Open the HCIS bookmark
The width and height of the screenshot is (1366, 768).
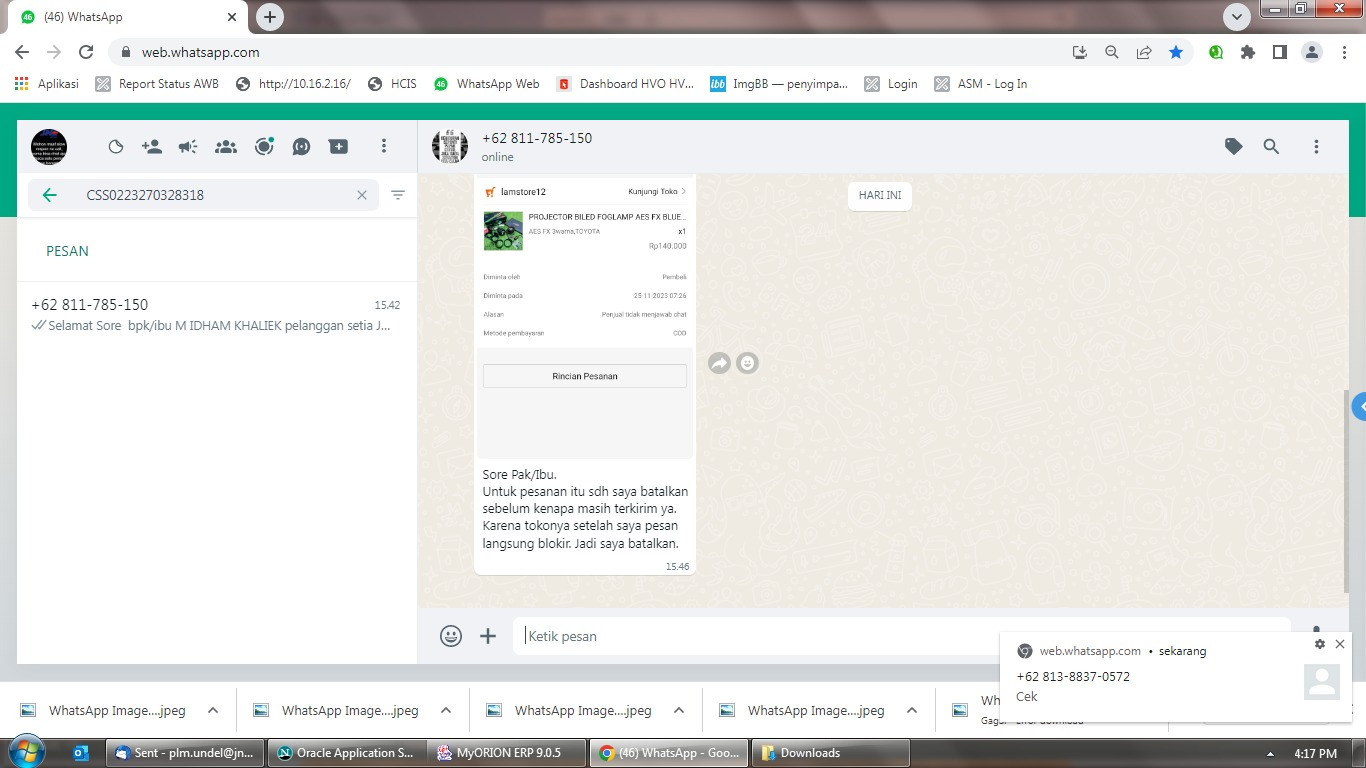pos(392,84)
